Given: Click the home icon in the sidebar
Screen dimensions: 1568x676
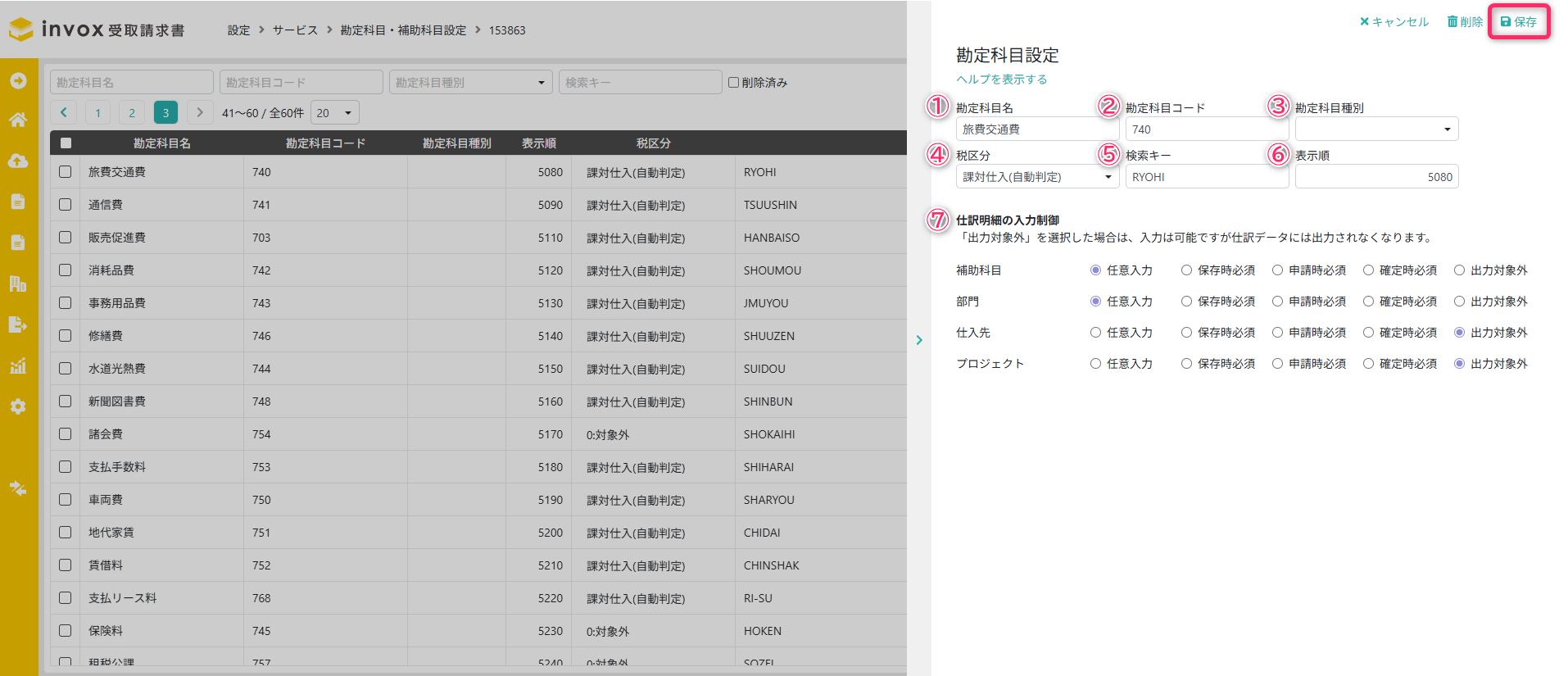Looking at the screenshot, I should click(x=18, y=120).
